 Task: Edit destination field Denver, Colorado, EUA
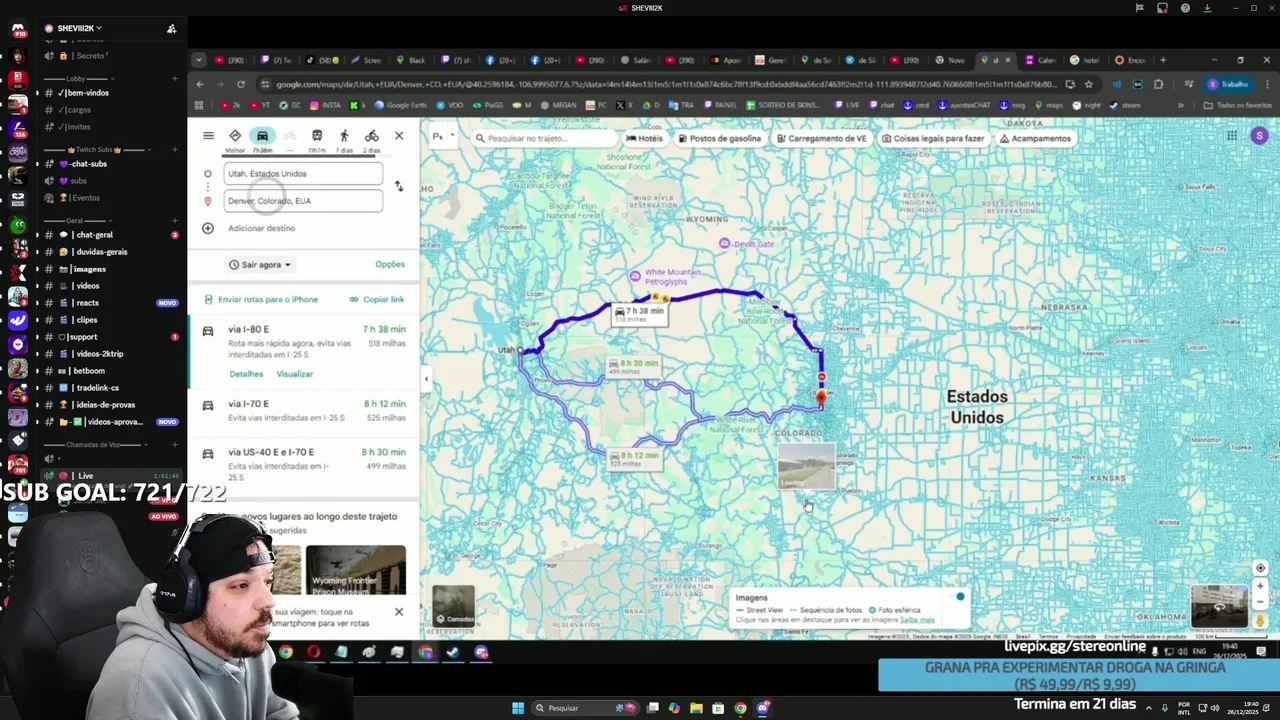[303, 201]
